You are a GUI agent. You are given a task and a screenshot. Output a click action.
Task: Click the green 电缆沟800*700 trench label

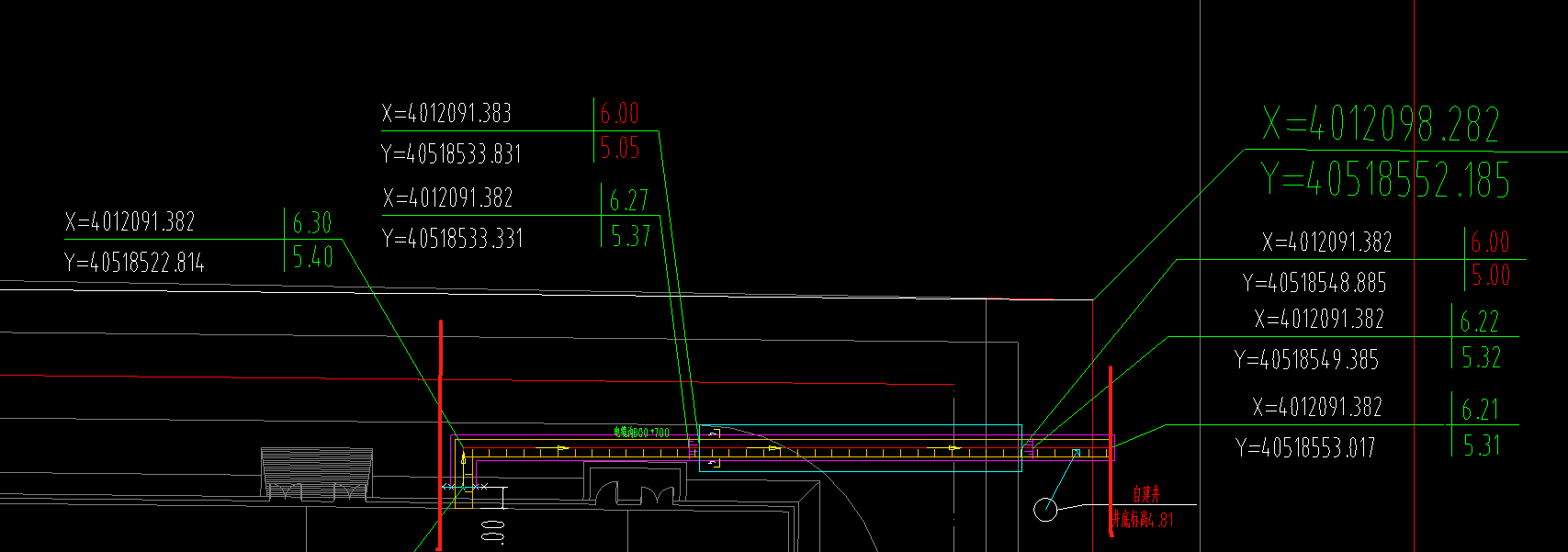[641, 432]
